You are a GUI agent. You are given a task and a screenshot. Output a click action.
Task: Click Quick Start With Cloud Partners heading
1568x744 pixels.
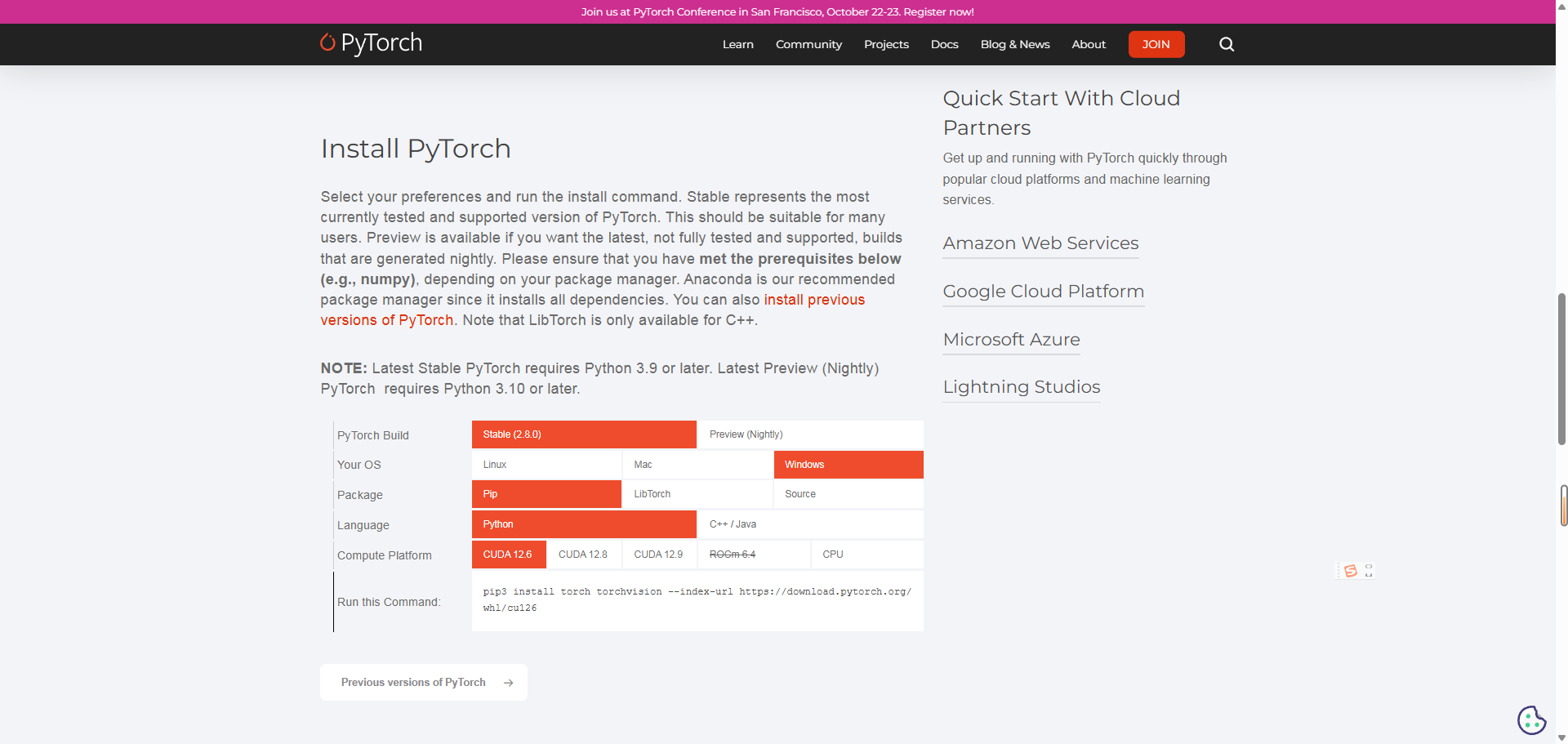pyautogui.click(x=1062, y=113)
